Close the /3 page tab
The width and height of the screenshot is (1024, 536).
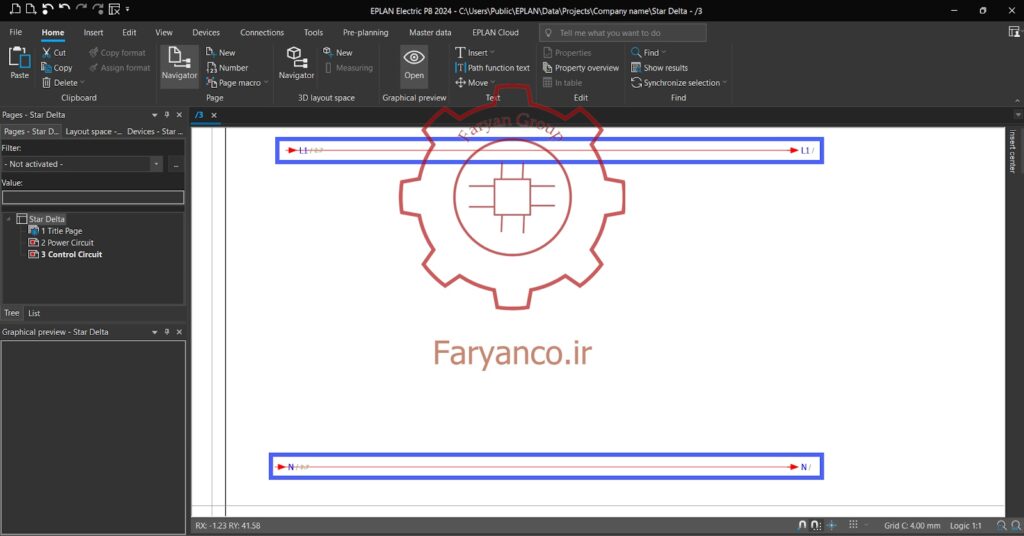[214, 115]
